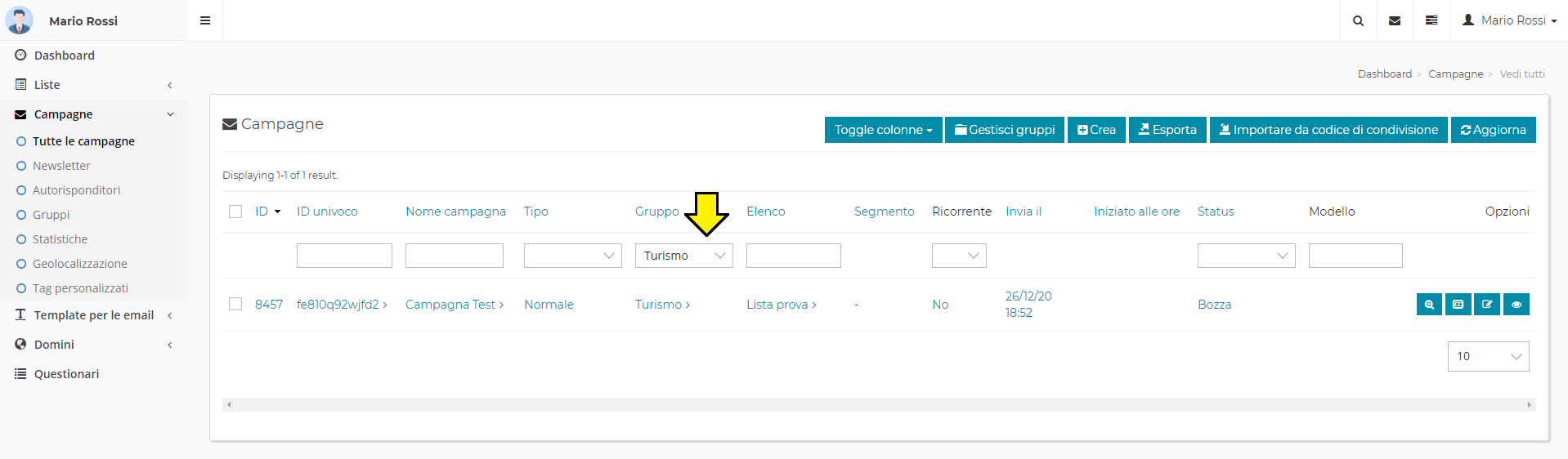1568x459 pixels.
Task: Open Newsletter in the sidebar
Action: click(x=61, y=166)
